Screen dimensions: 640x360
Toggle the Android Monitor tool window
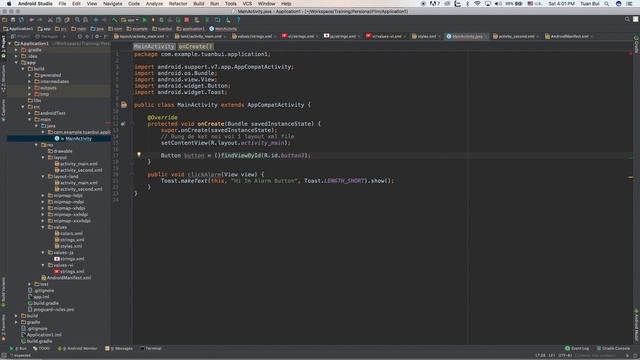(x=78, y=349)
